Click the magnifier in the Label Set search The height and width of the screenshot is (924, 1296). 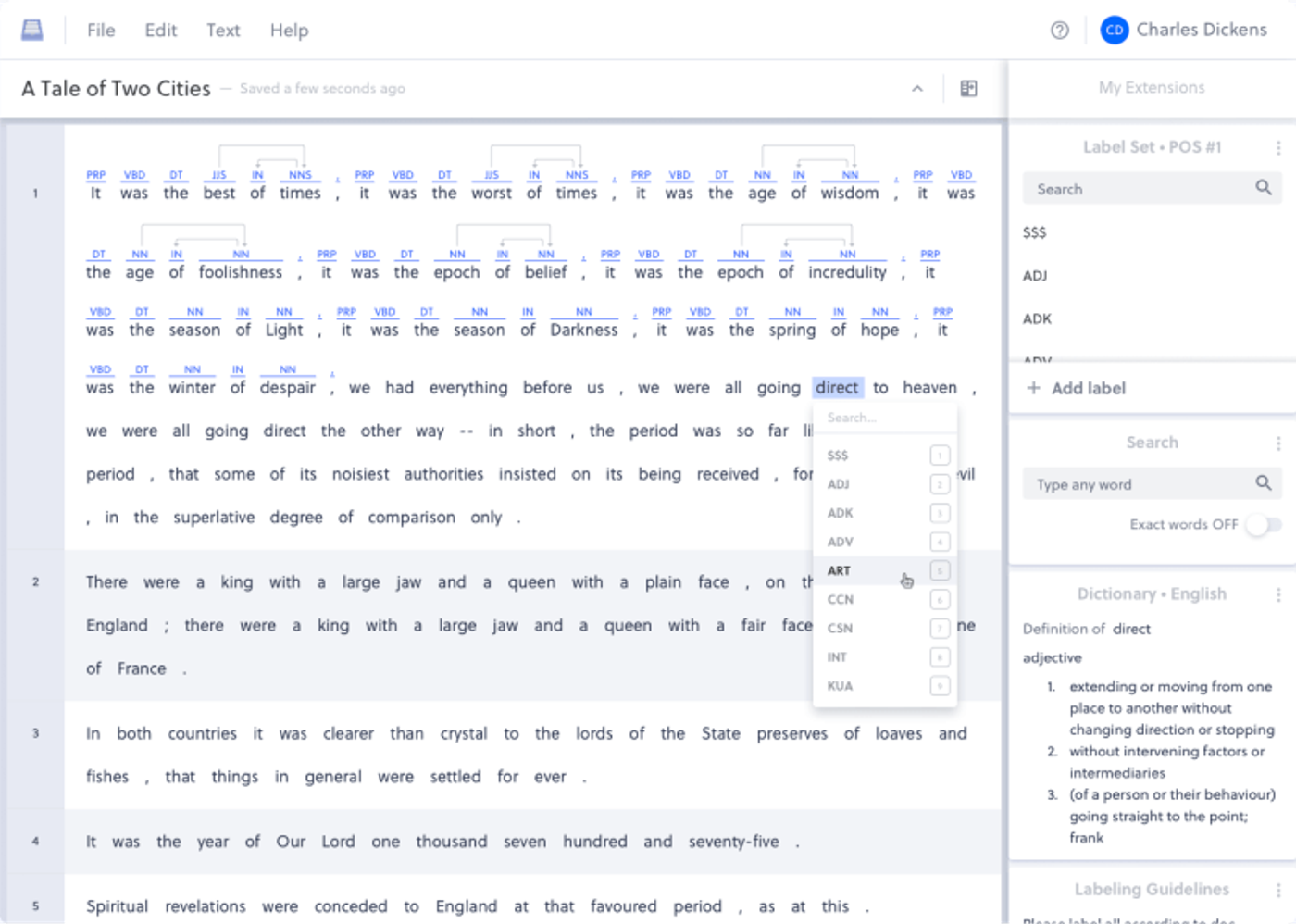pyautogui.click(x=1264, y=188)
